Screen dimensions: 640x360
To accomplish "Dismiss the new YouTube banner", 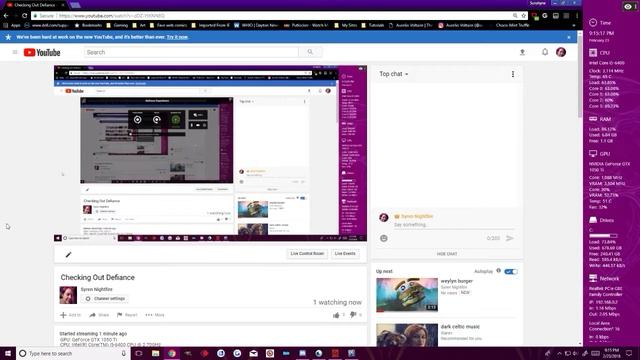I will tap(569, 37).
